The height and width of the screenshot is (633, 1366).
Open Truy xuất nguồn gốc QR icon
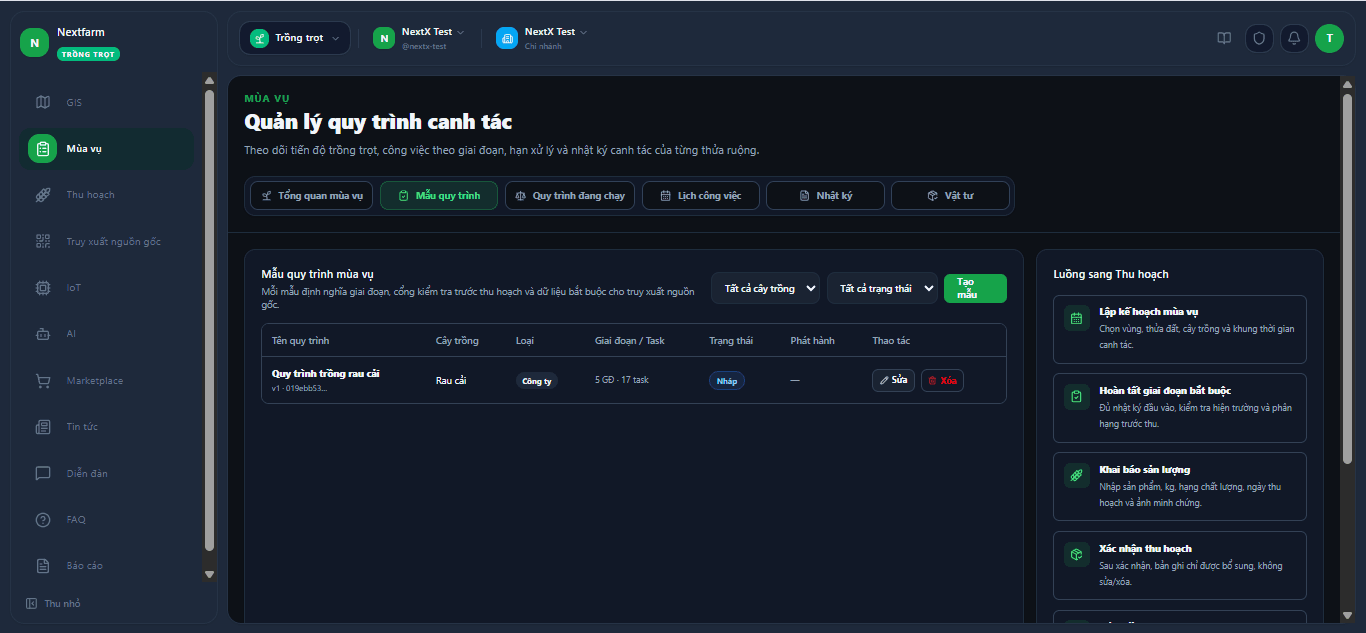click(43, 241)
